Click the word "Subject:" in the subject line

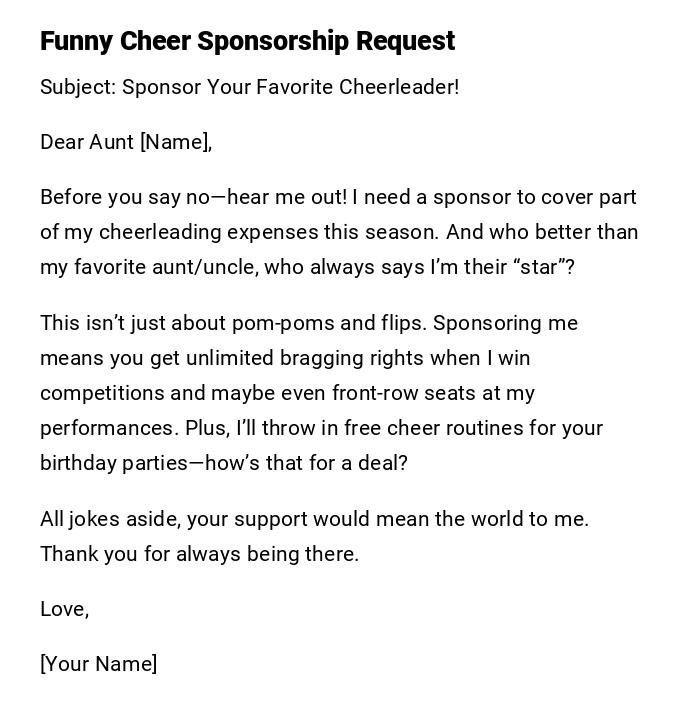click(x=78, y=87)
